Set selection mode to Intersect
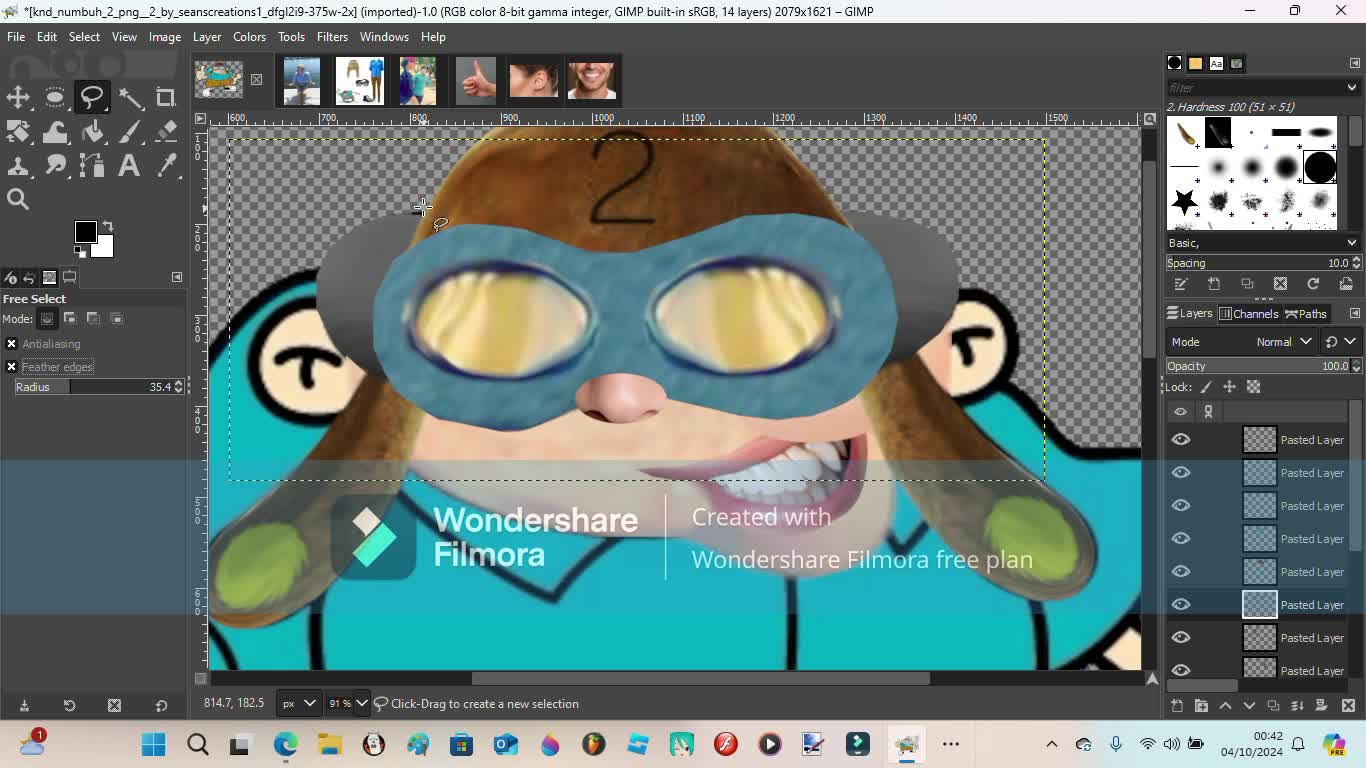The width and height of the screenshot is (1366, 768). (117, 319)
